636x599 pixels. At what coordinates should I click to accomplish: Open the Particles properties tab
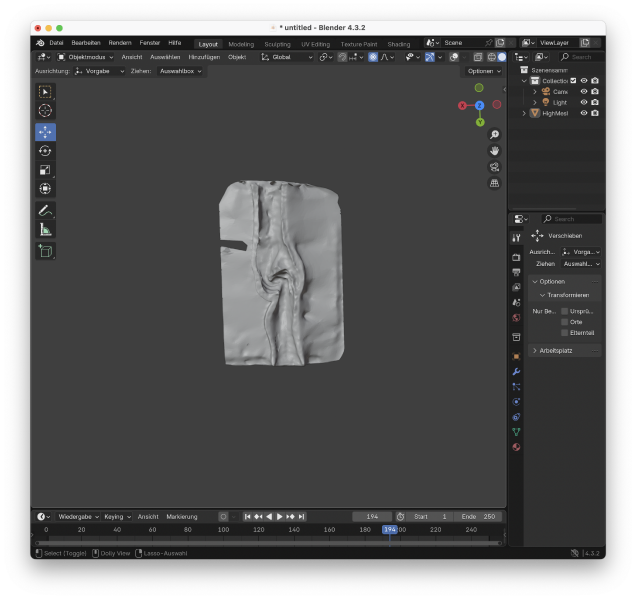516,386
